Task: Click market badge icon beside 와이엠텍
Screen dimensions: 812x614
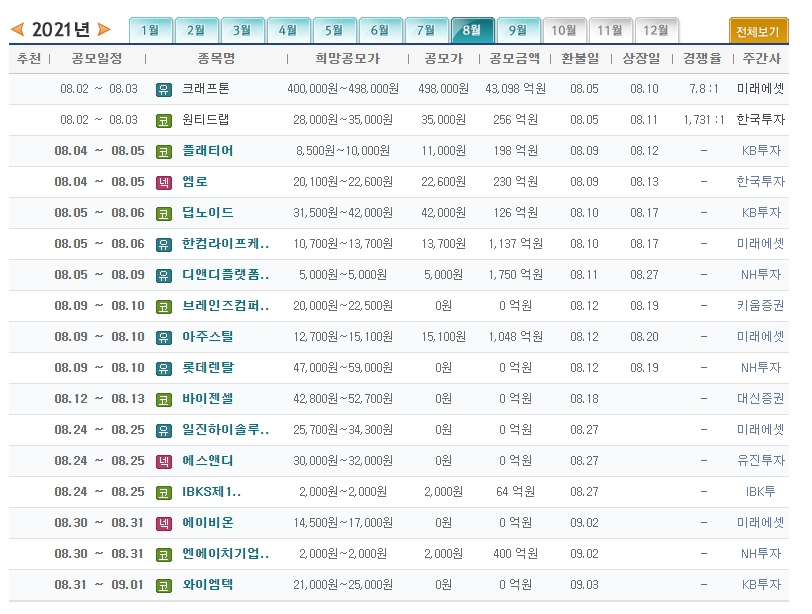Action: (x=164, y=586)
